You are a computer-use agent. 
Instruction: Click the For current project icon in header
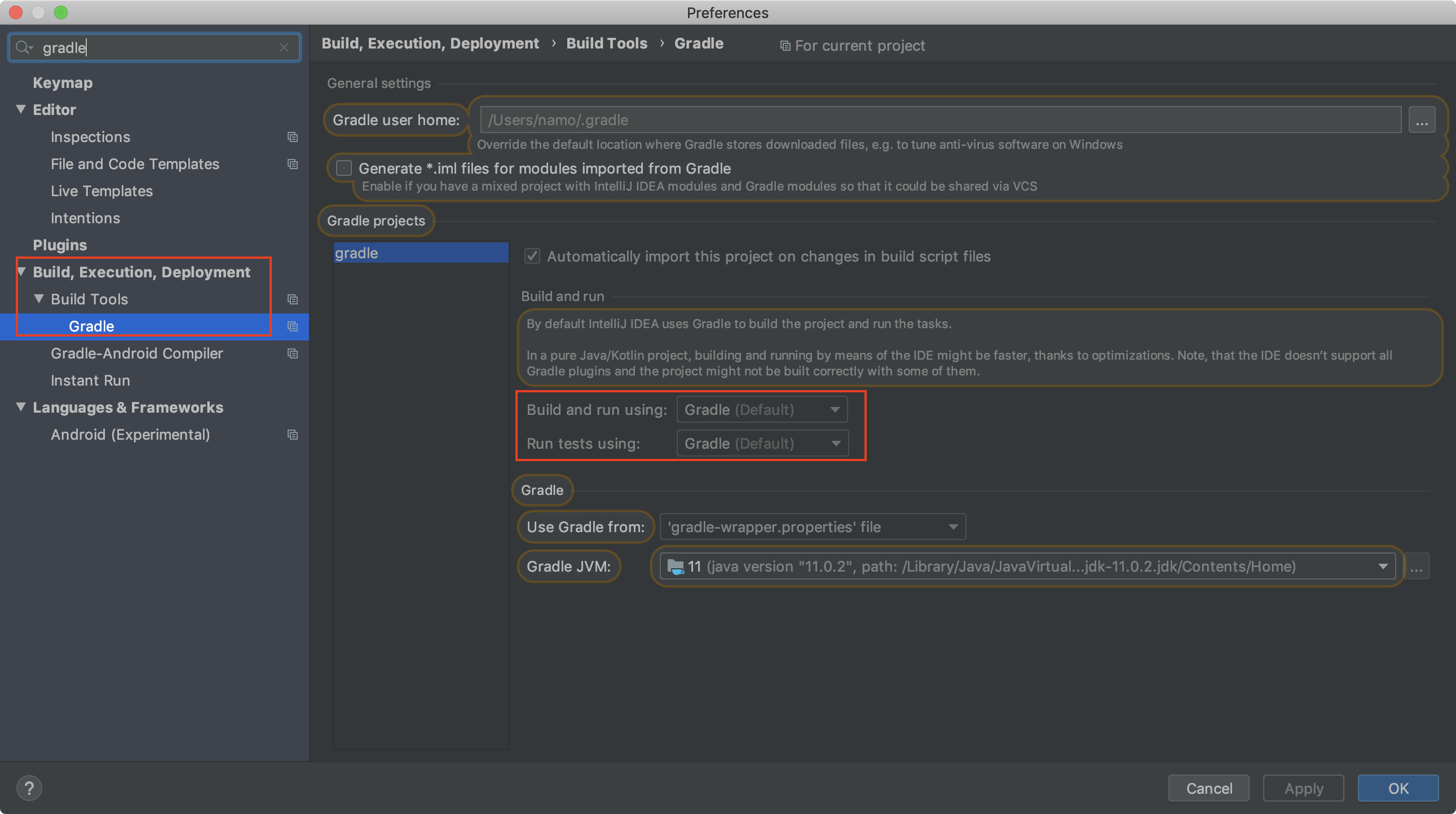tap(785, 46)
